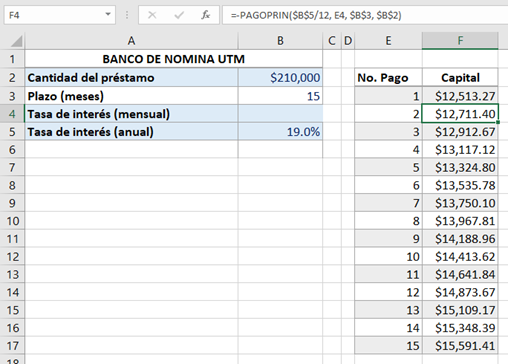Expand the Name Box dropdown arrow

point(108,15)
